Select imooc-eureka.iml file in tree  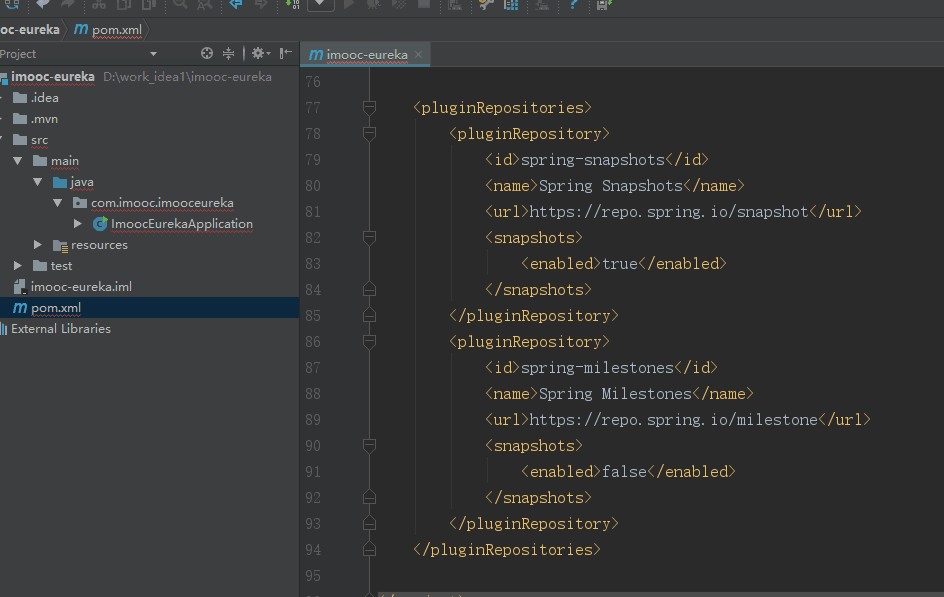click(x=81, y=287)
